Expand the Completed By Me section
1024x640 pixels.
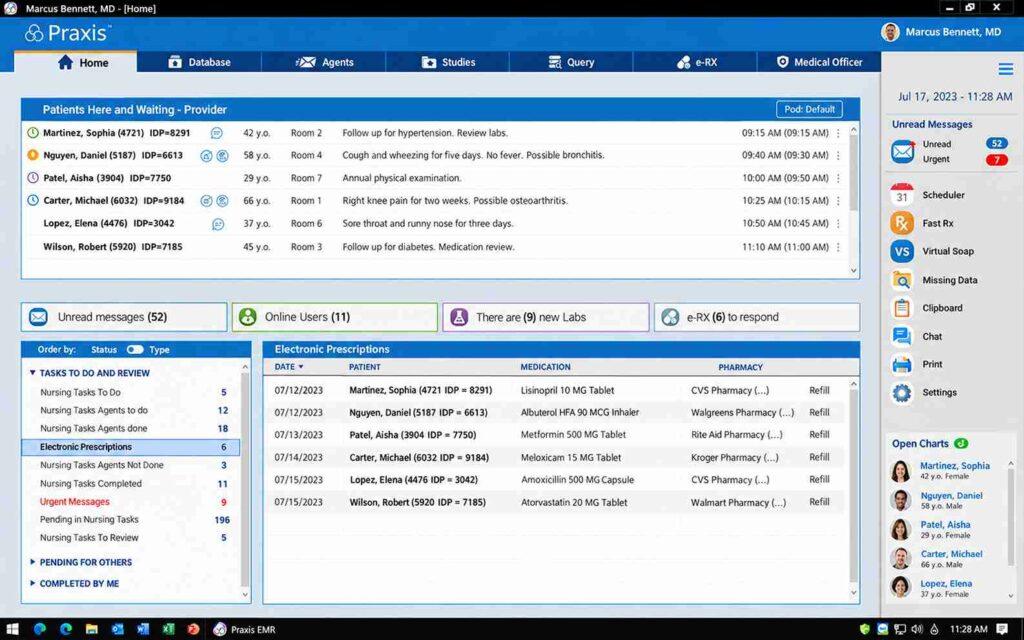point(33,583)
